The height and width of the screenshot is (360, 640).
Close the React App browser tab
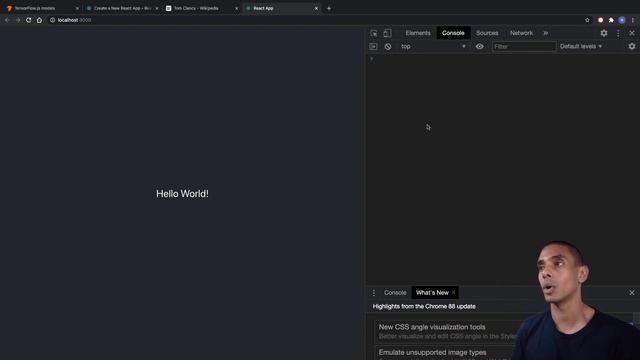coord(316,8)
